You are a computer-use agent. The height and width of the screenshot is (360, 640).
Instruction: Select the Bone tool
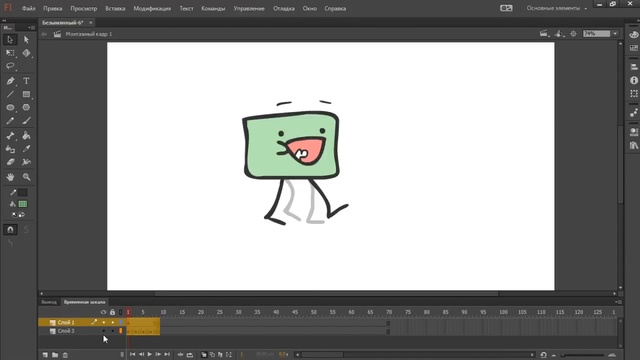click(x=10, y=136)
